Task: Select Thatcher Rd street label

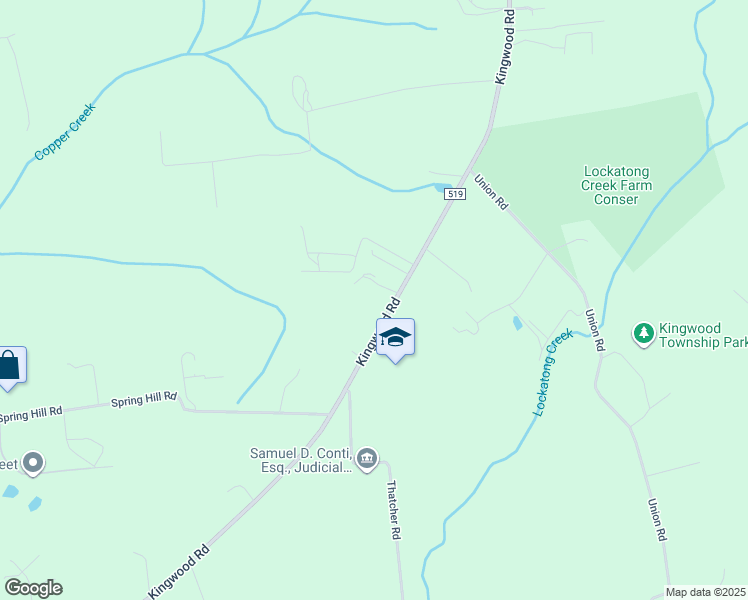Action: click(x=393, y=510)
